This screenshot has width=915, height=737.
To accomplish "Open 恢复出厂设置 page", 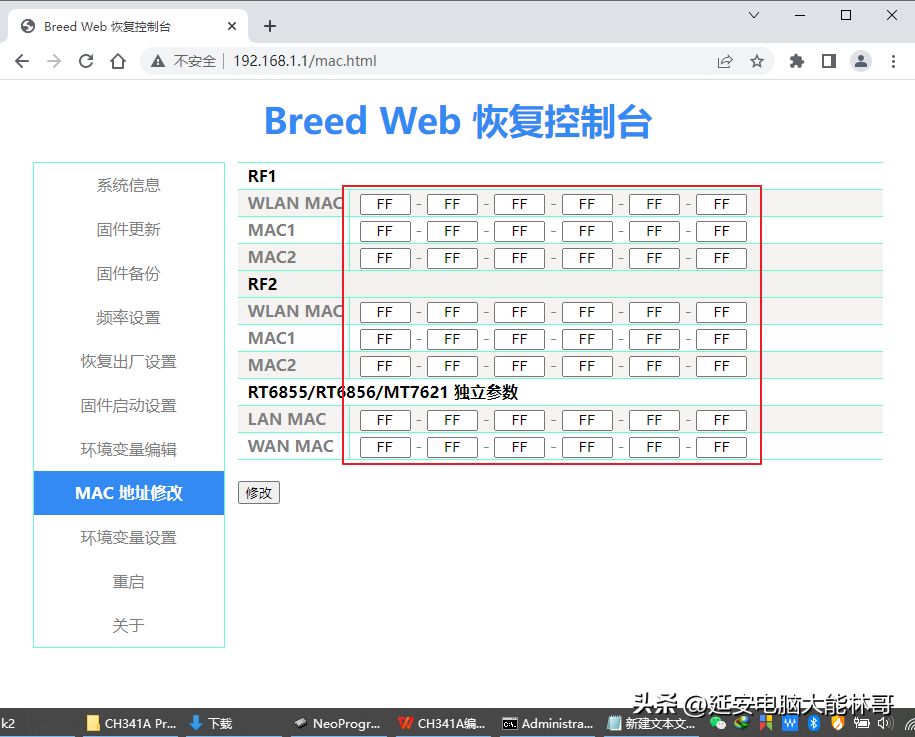I will coord(128,361).
